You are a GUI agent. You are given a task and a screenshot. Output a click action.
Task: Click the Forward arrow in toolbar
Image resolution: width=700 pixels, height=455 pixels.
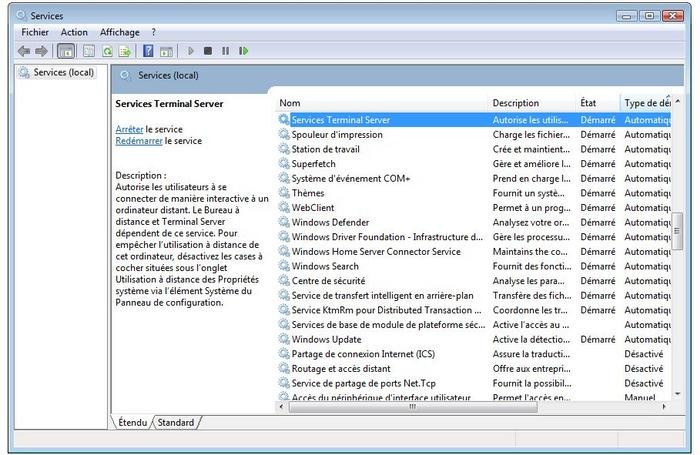(x=41, y=51)
